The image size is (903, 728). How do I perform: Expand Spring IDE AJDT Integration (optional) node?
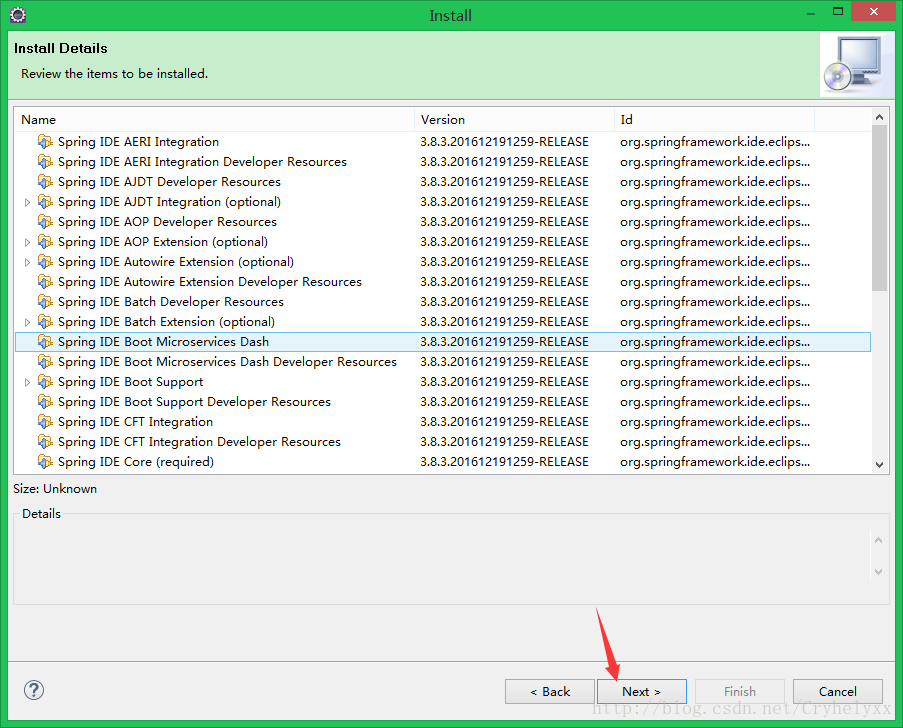click(x=27, y=202)
